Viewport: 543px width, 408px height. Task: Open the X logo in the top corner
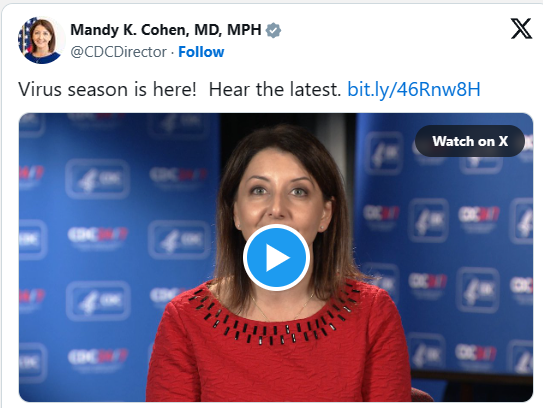coord(521,29)
